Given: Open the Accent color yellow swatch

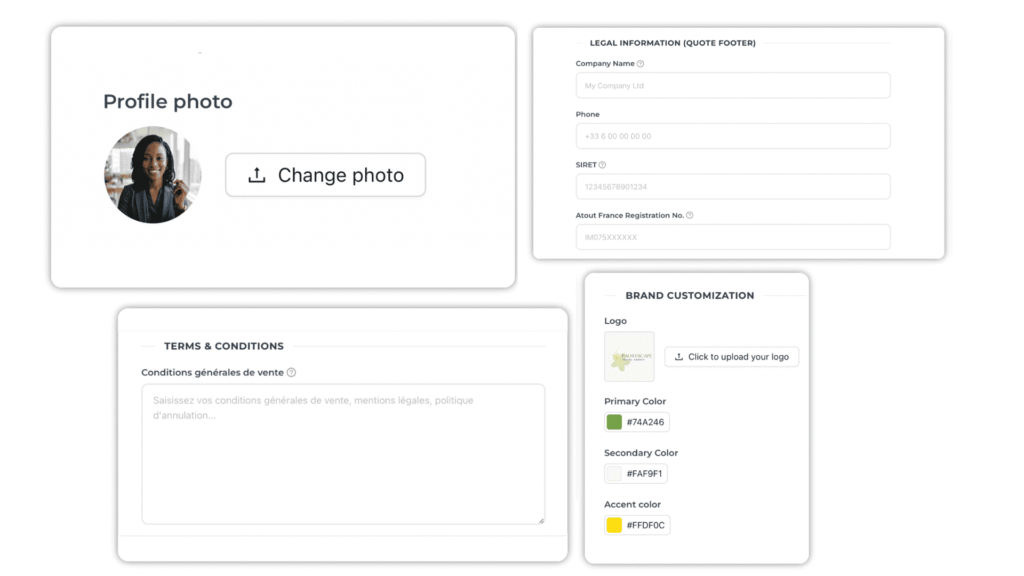Looking at the screenshot, I should (x=614, y=525).
